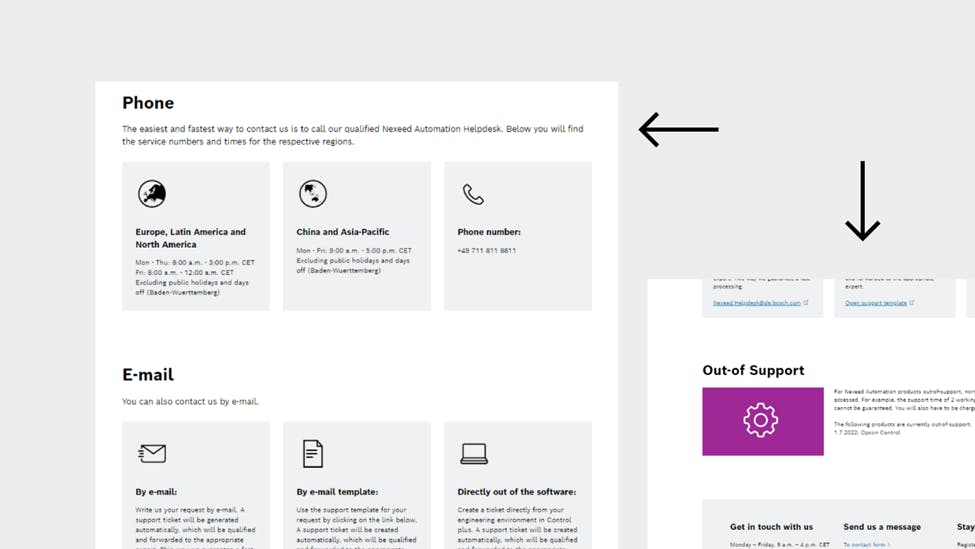
Task: Click the downward-pointing arrow
Action: [x=862, y=201]
